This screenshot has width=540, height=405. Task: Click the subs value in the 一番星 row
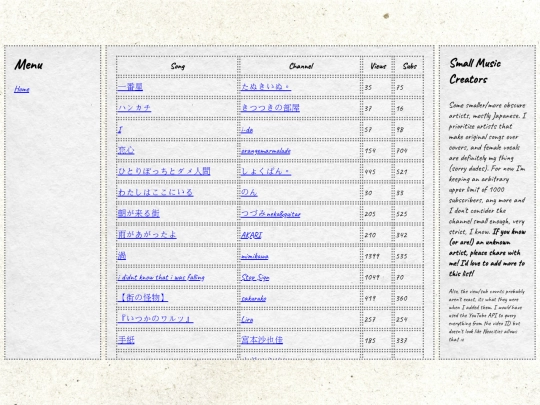pos(400,87)
